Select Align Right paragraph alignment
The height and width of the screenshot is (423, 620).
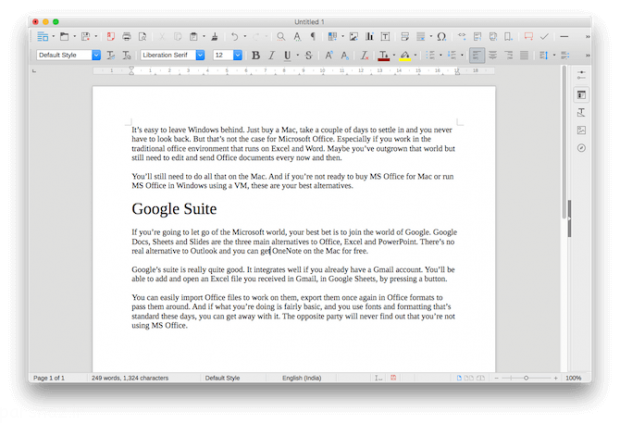508,55
